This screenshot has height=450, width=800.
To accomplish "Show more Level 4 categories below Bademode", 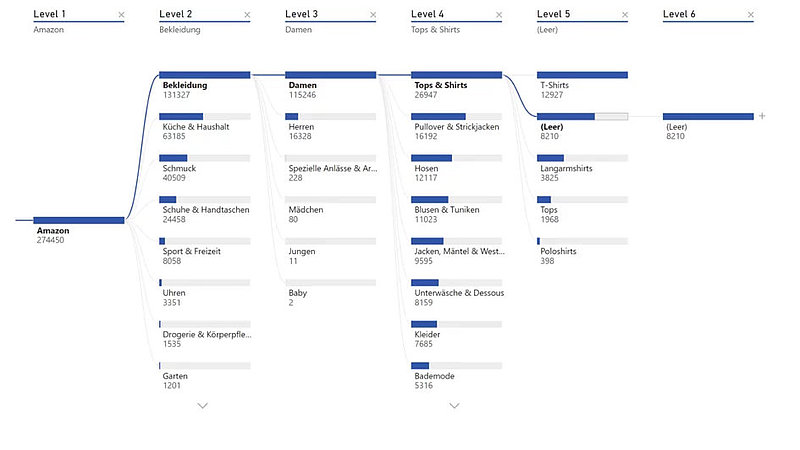I will pos(455,405).
